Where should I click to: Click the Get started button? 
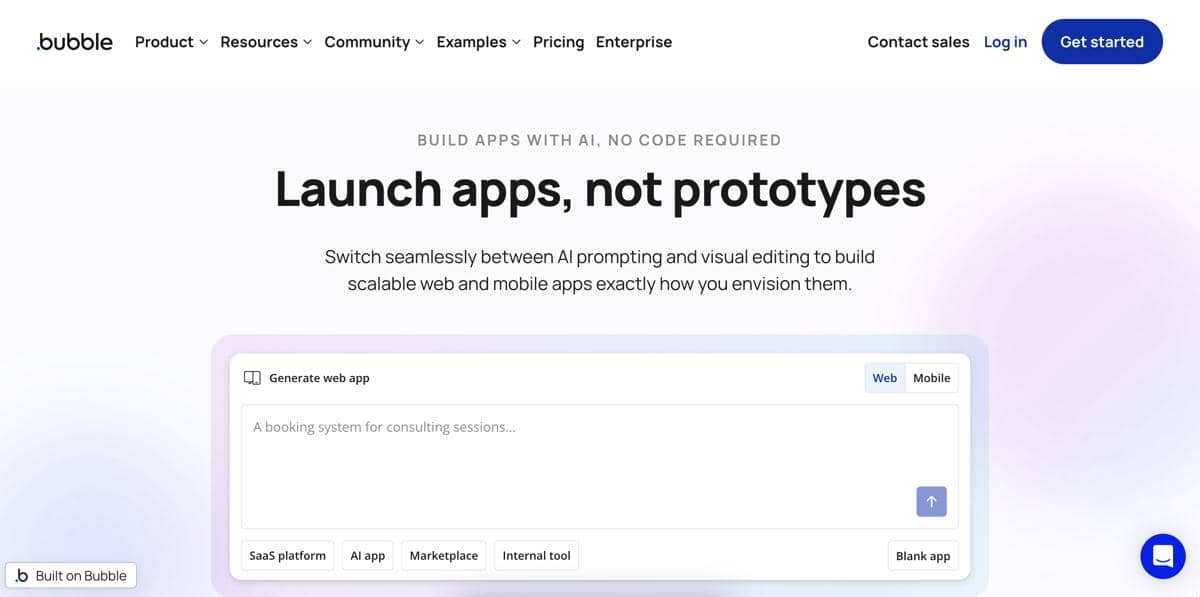point(1101,42)
